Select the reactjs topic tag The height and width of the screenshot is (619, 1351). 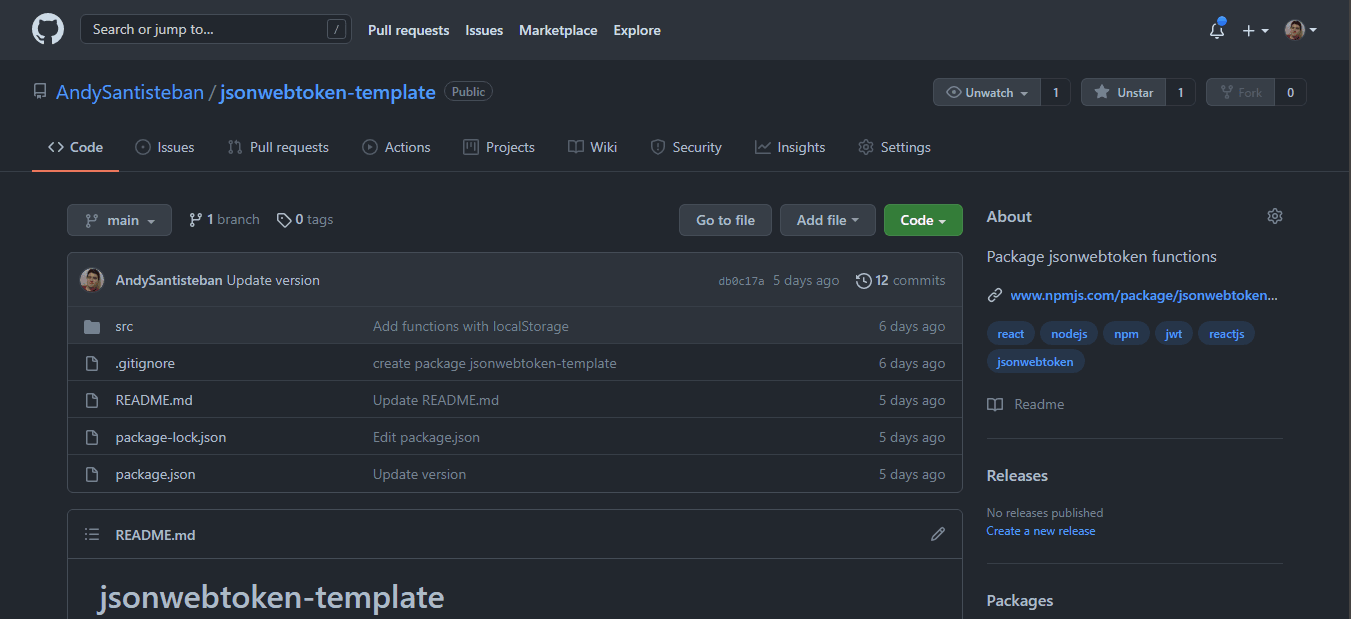coord(1226,334)
